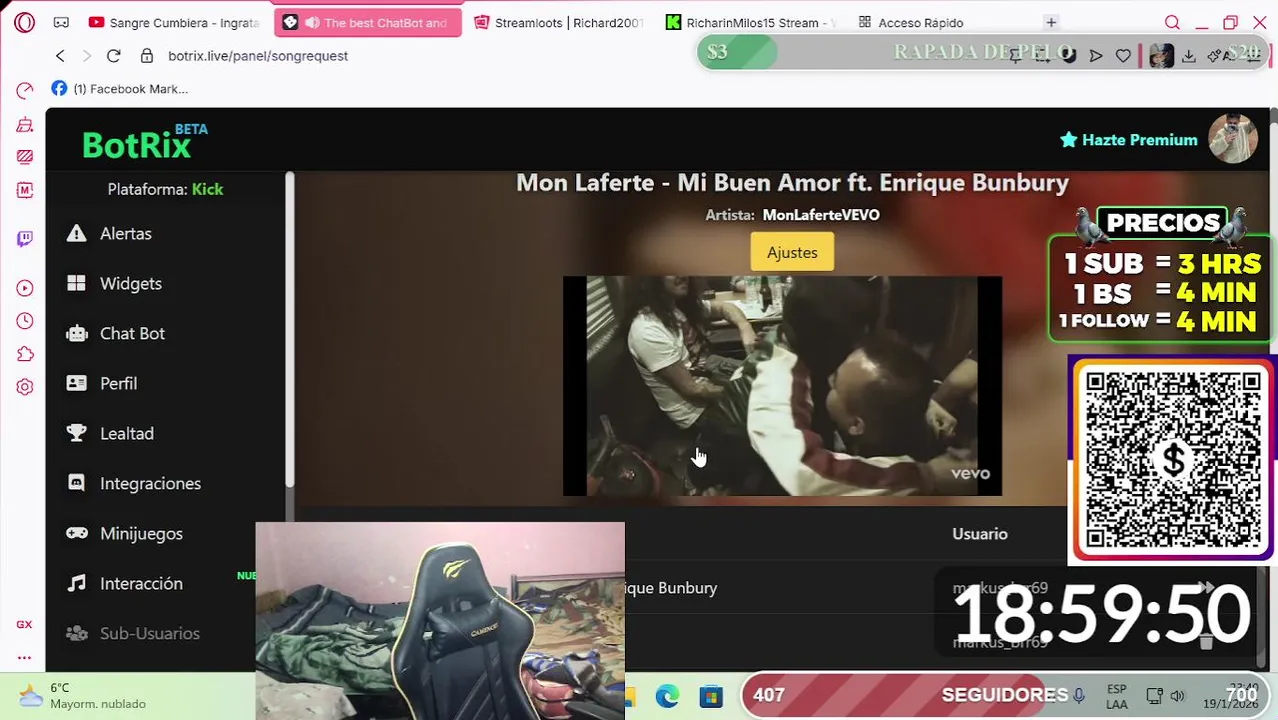Open the Twitch panel in Opera sidebar
The height and width of the screenshot is (720, 1278).
25,238
